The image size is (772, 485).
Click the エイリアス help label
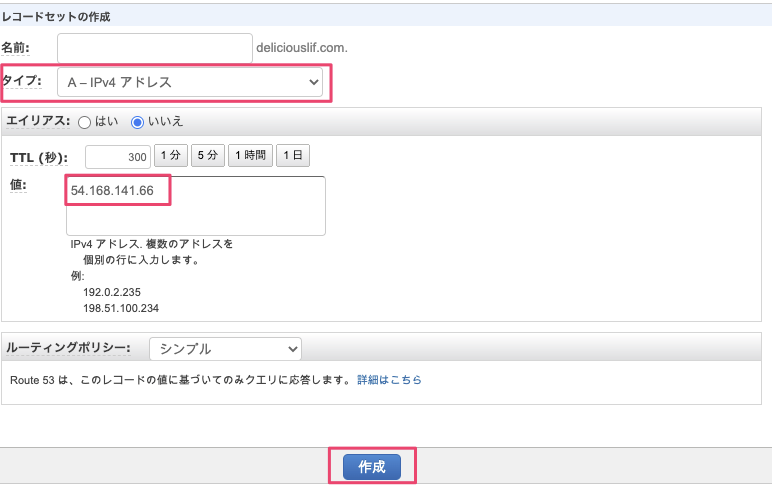pos(38,121)
